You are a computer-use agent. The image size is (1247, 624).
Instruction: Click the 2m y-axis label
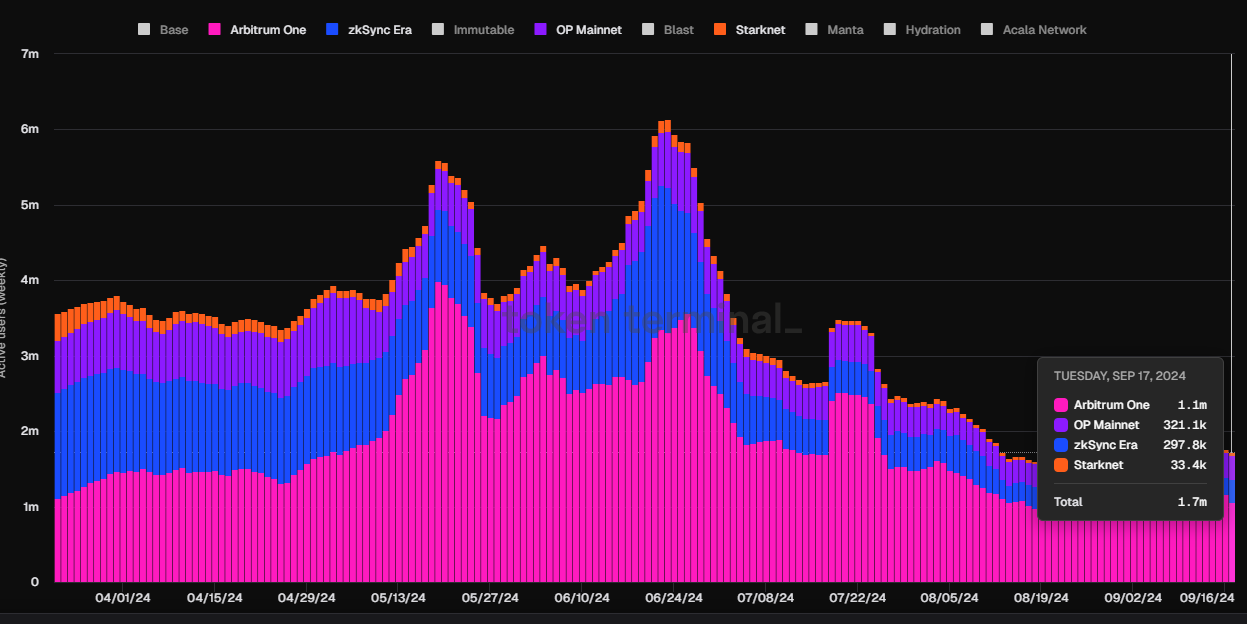[30, 431]
